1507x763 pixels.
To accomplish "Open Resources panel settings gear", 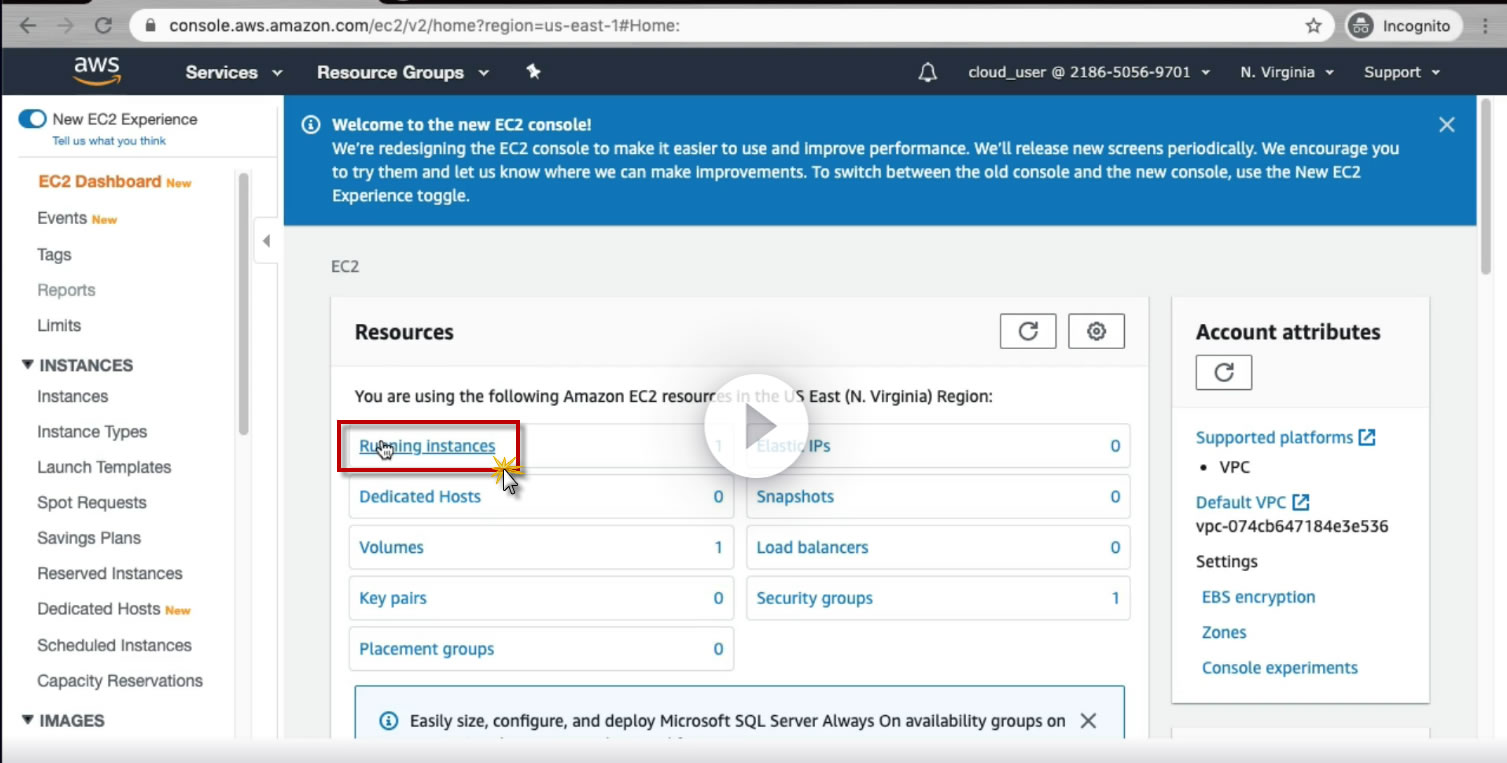I will coord(1096,331).
